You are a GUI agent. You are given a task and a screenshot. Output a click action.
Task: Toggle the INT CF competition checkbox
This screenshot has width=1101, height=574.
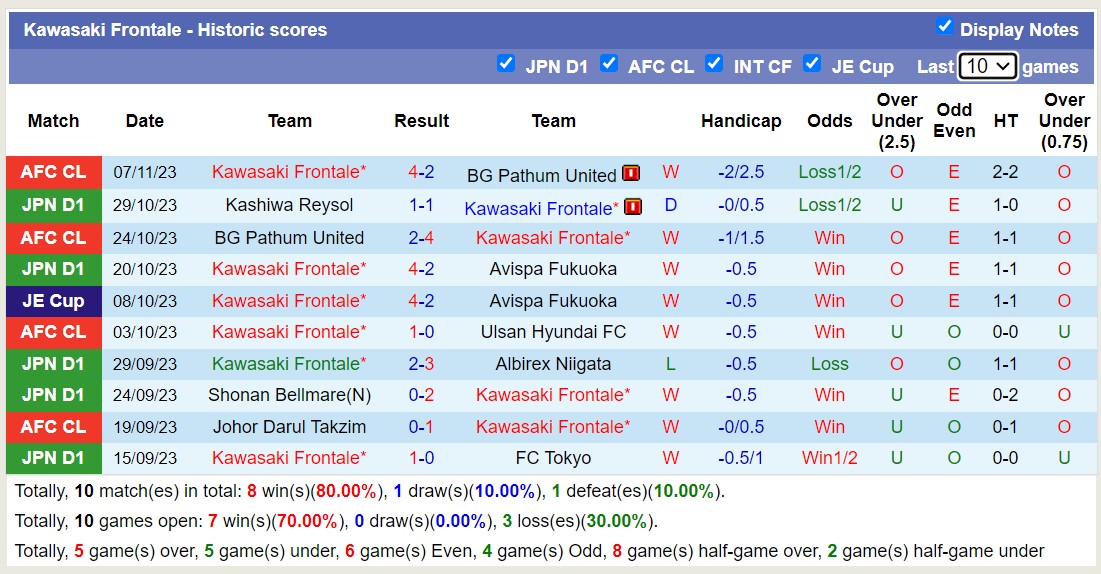(714, 64)
